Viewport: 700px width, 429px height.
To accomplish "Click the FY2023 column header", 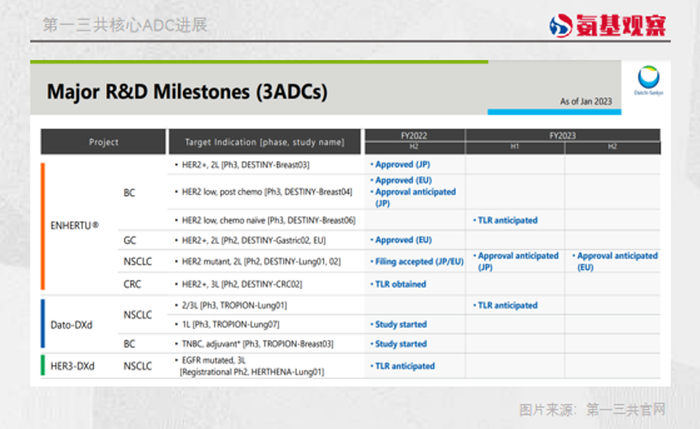I will tap(562, 135).
